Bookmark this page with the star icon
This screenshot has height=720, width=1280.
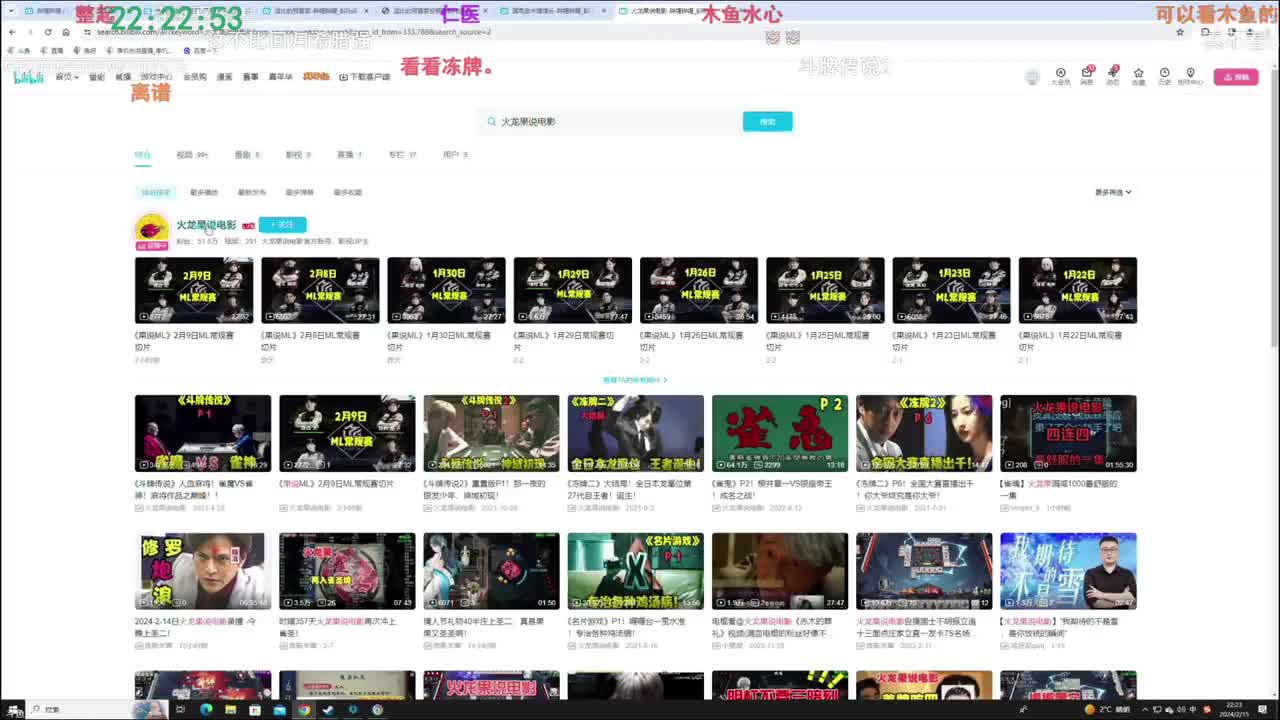[x=1180, y=32]
